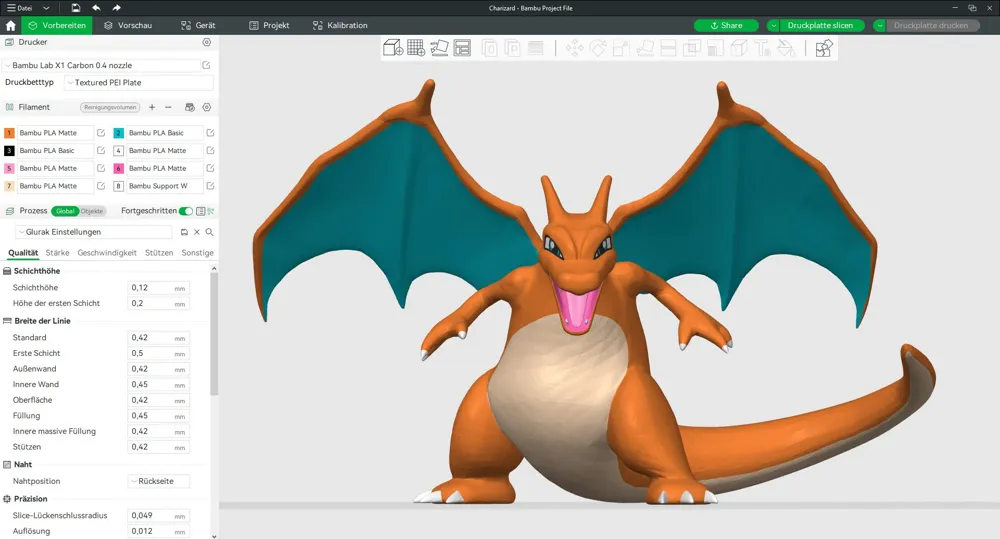Click the Höhe der ersten Schicht field

pyautogui.click(x=158, y=304)
